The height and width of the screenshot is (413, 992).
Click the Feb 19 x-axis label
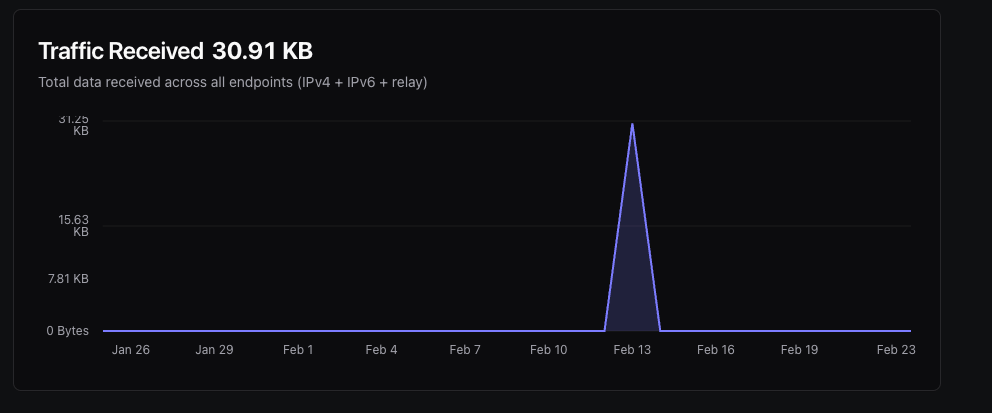799,350
